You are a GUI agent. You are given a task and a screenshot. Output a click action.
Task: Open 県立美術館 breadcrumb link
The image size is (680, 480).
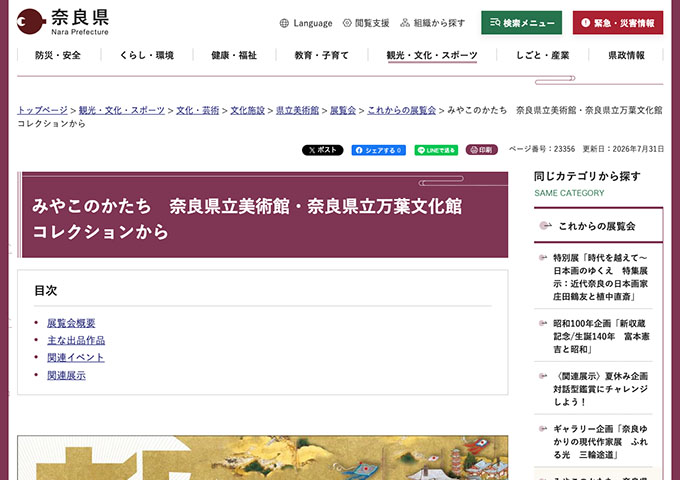pos(297,110)
